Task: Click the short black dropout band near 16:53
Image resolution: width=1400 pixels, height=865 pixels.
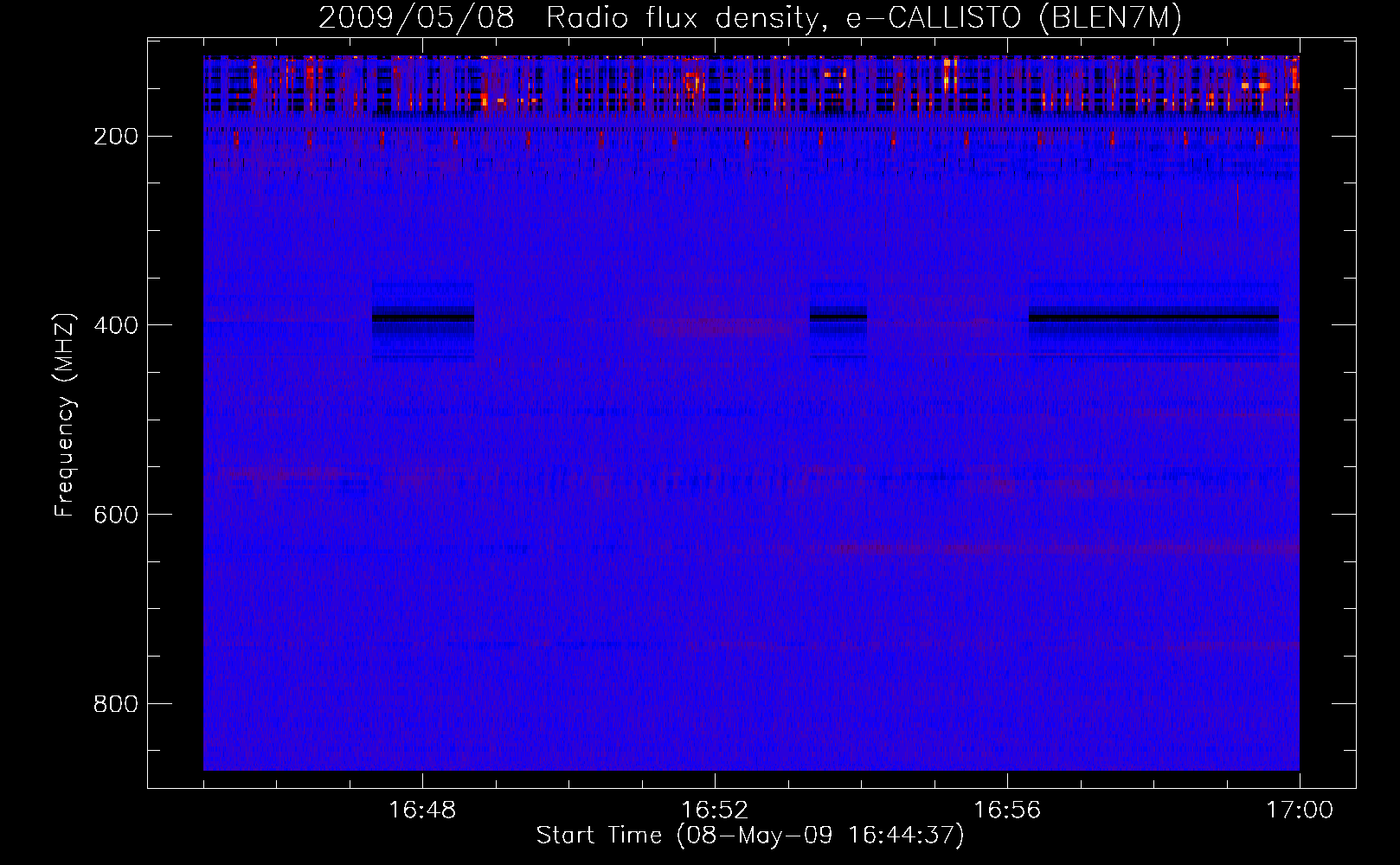Action: [x=838, y=317]
